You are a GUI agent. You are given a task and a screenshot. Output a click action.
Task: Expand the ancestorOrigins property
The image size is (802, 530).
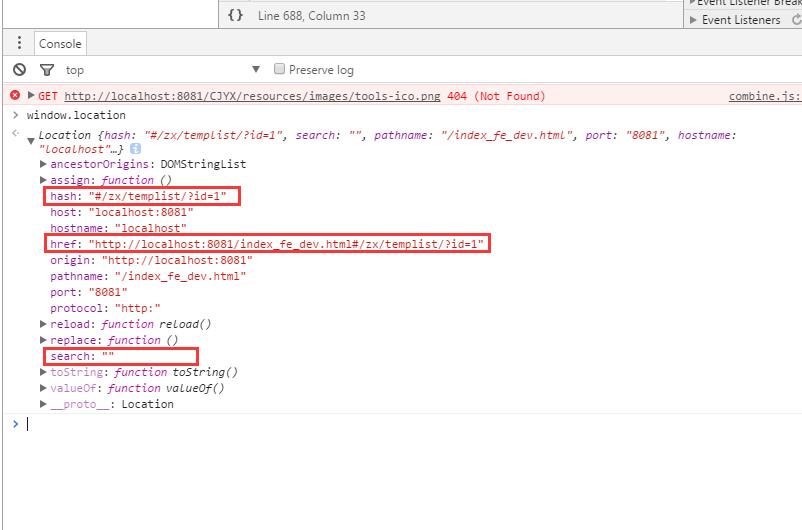[x=43, y=164]
